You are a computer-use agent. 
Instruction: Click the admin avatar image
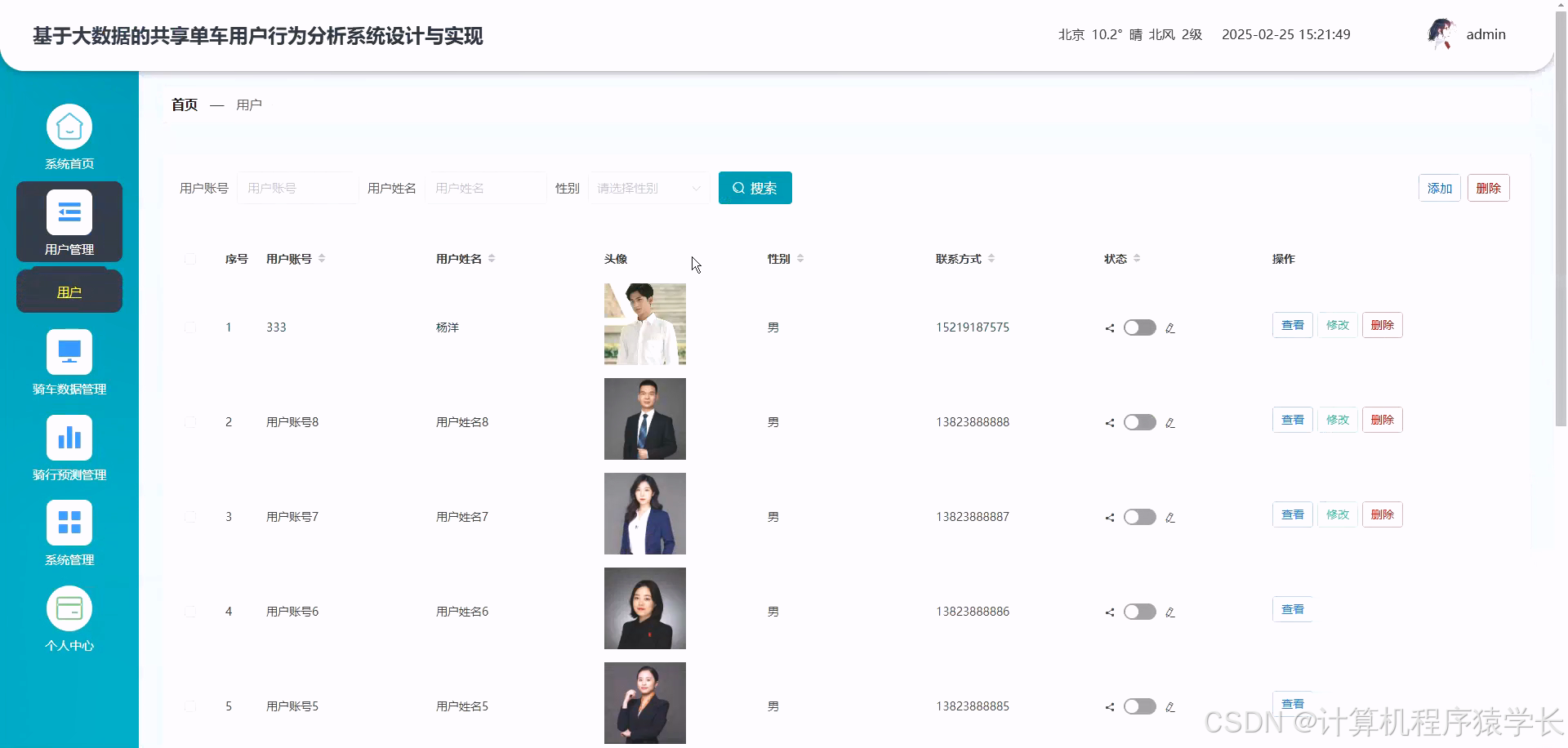tap(1440, 34)
